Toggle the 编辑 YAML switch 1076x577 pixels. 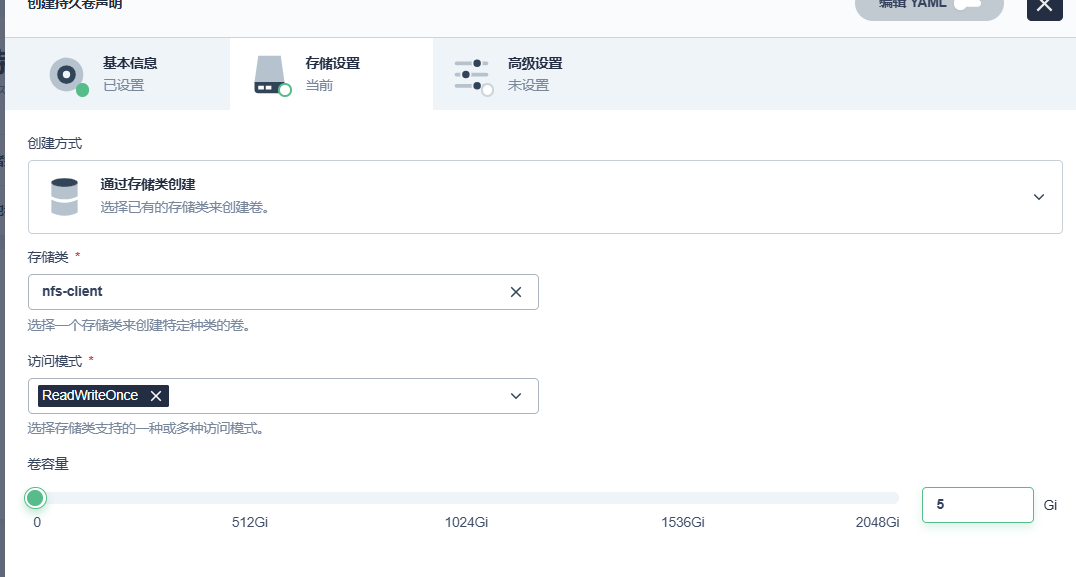pyautogui.click(x=967, y=4)
